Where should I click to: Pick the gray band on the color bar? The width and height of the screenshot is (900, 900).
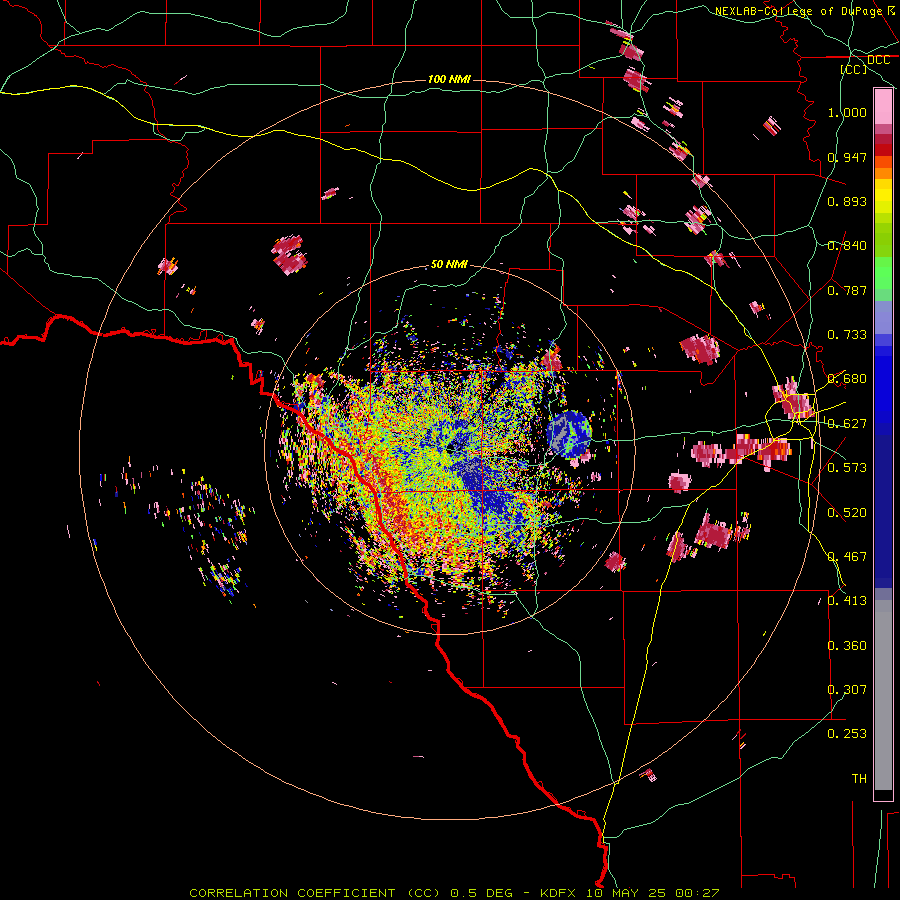(x=883, y=695)
